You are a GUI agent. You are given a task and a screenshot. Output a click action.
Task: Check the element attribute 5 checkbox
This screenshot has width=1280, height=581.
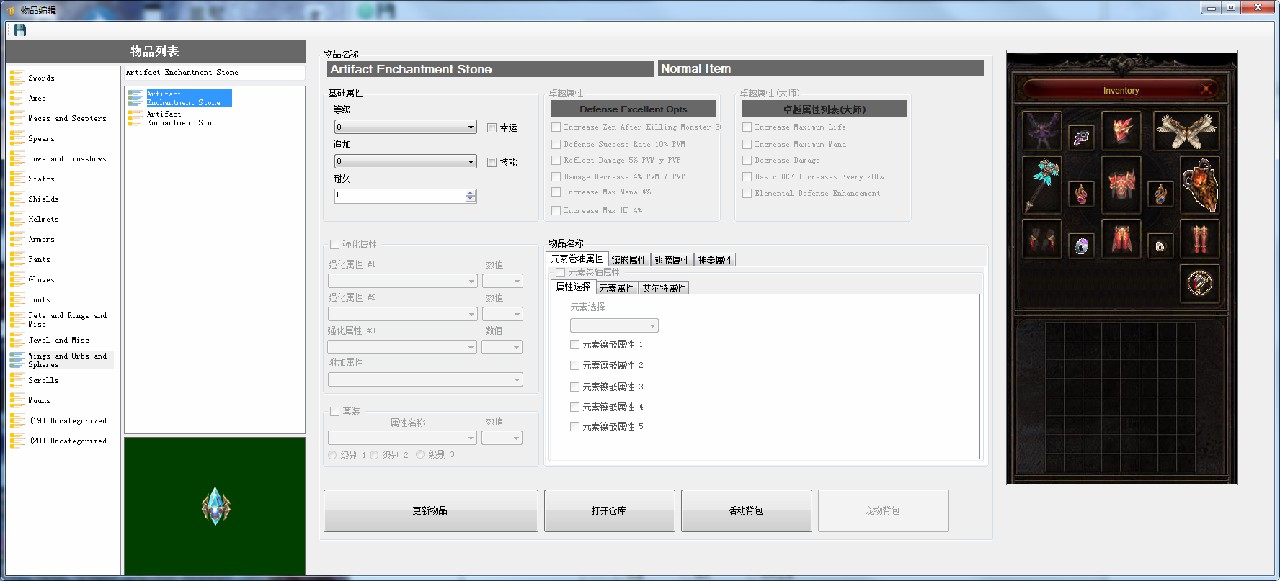(x=575, y=427)
